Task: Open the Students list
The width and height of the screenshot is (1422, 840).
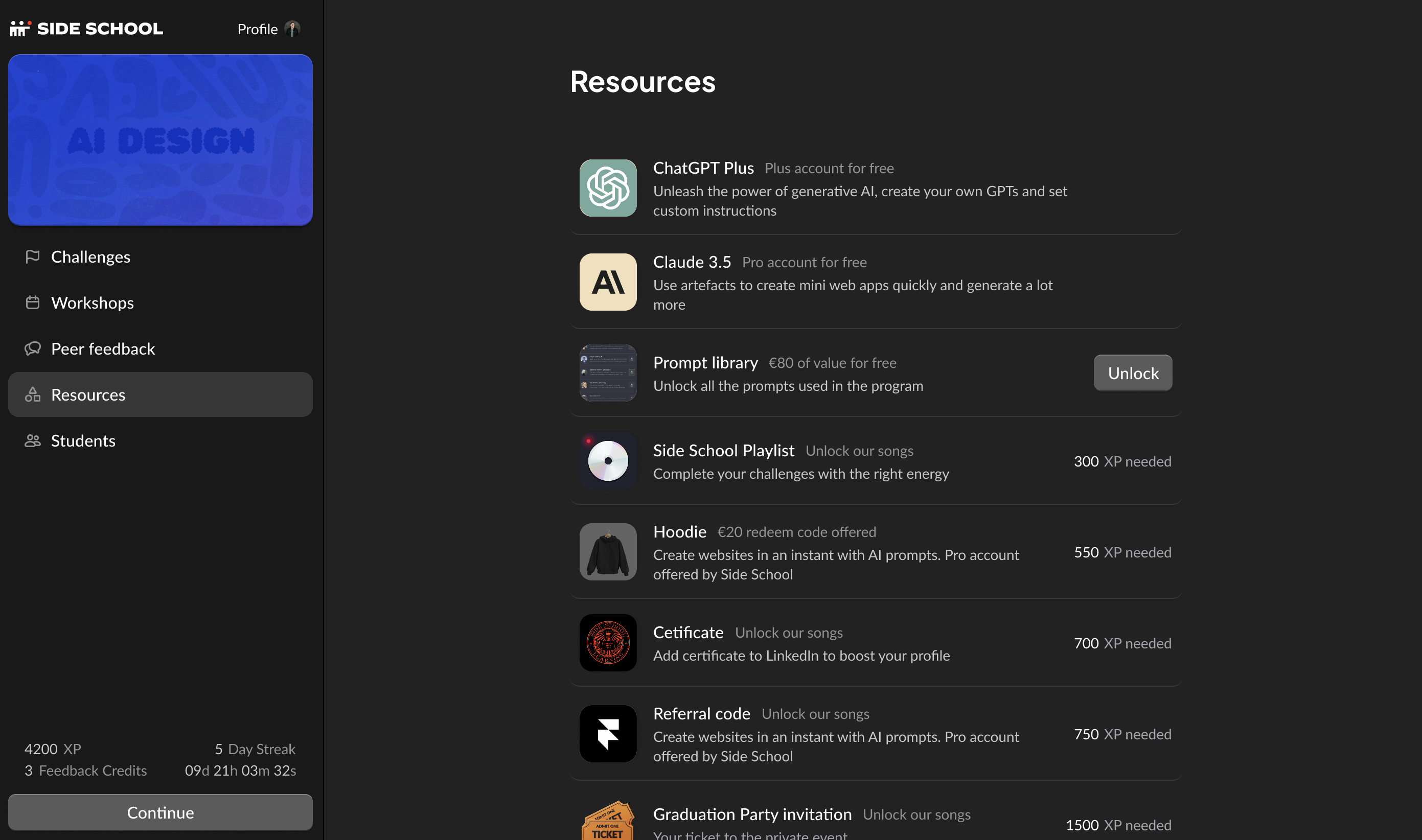Action: tap(83, 440)
